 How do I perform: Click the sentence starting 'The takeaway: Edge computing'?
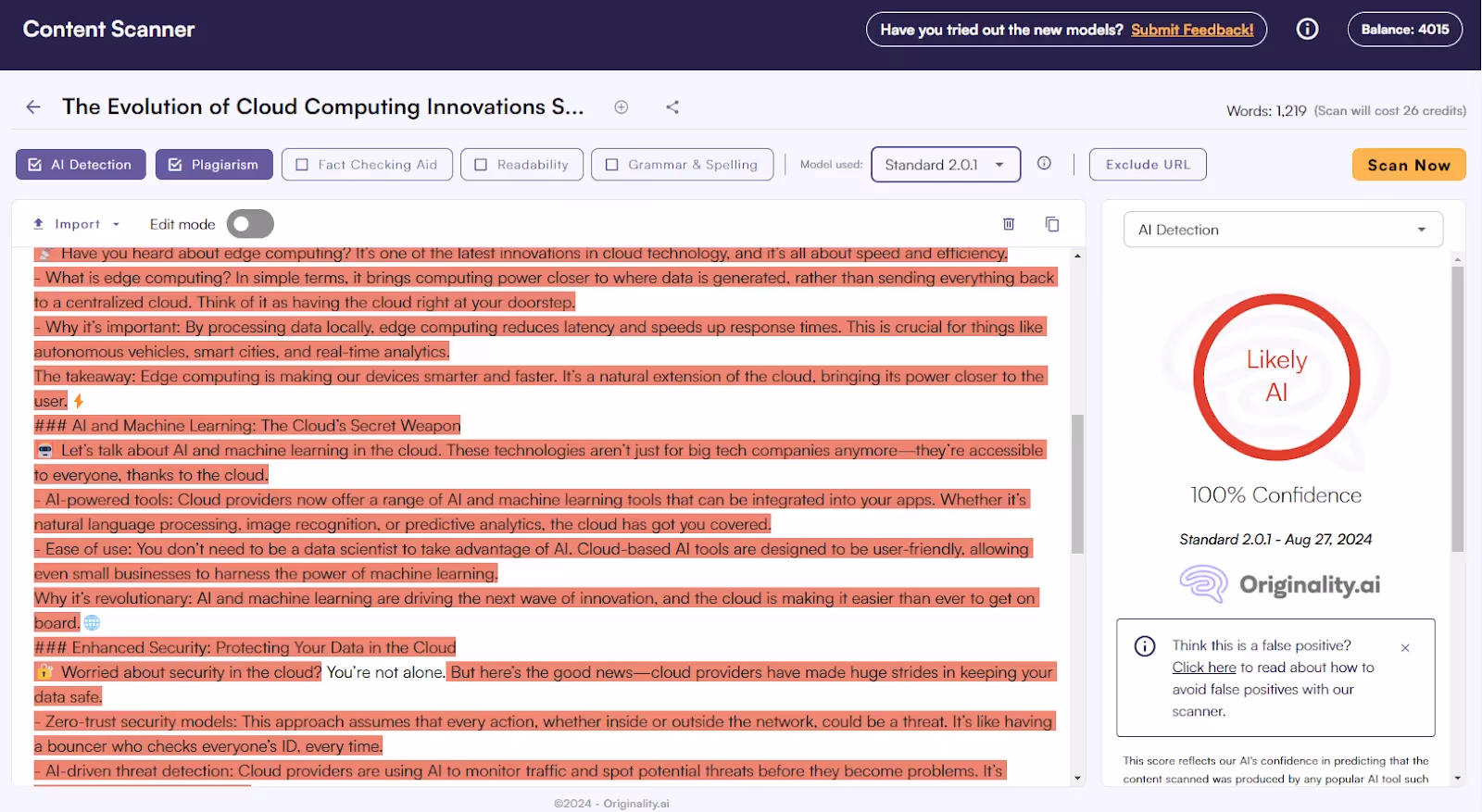tap(541, 389)
